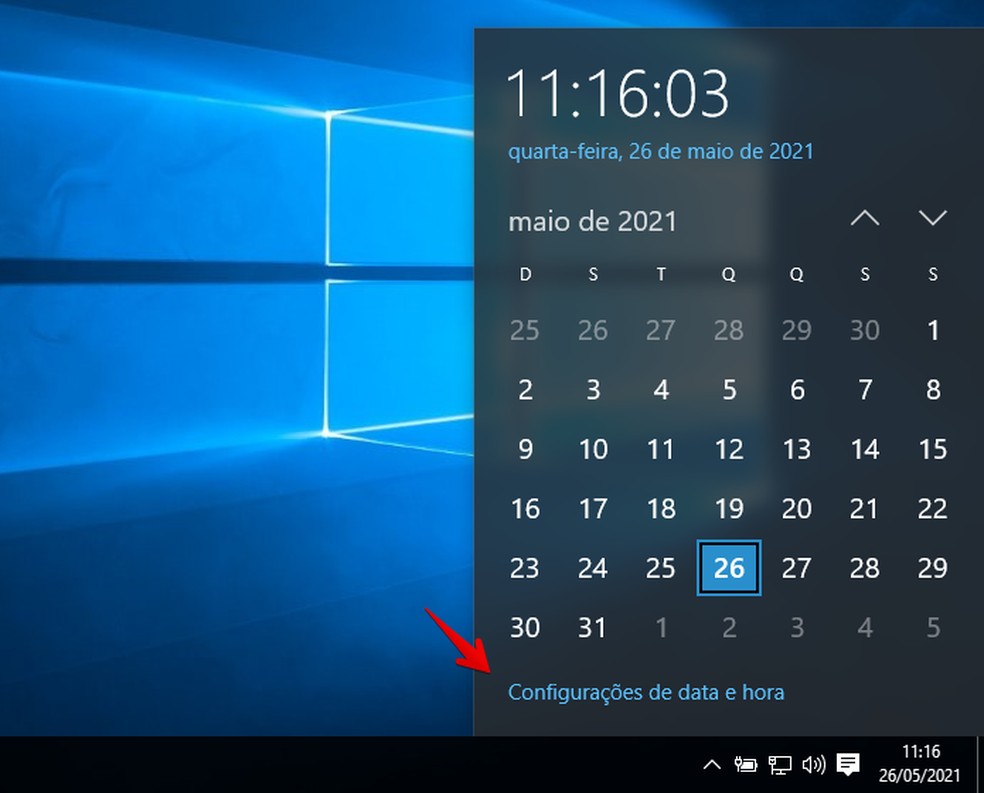Select day 31 in the calendar

[593, 627]
